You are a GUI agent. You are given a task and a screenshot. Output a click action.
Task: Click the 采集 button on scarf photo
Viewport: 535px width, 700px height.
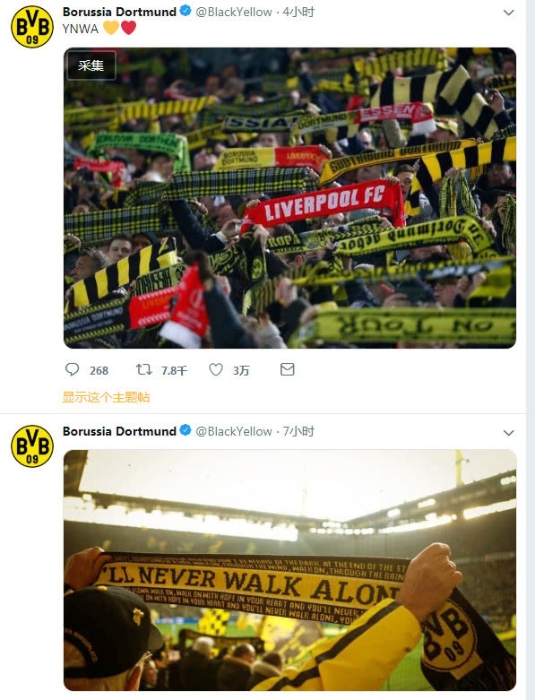(x=91, y=66)
